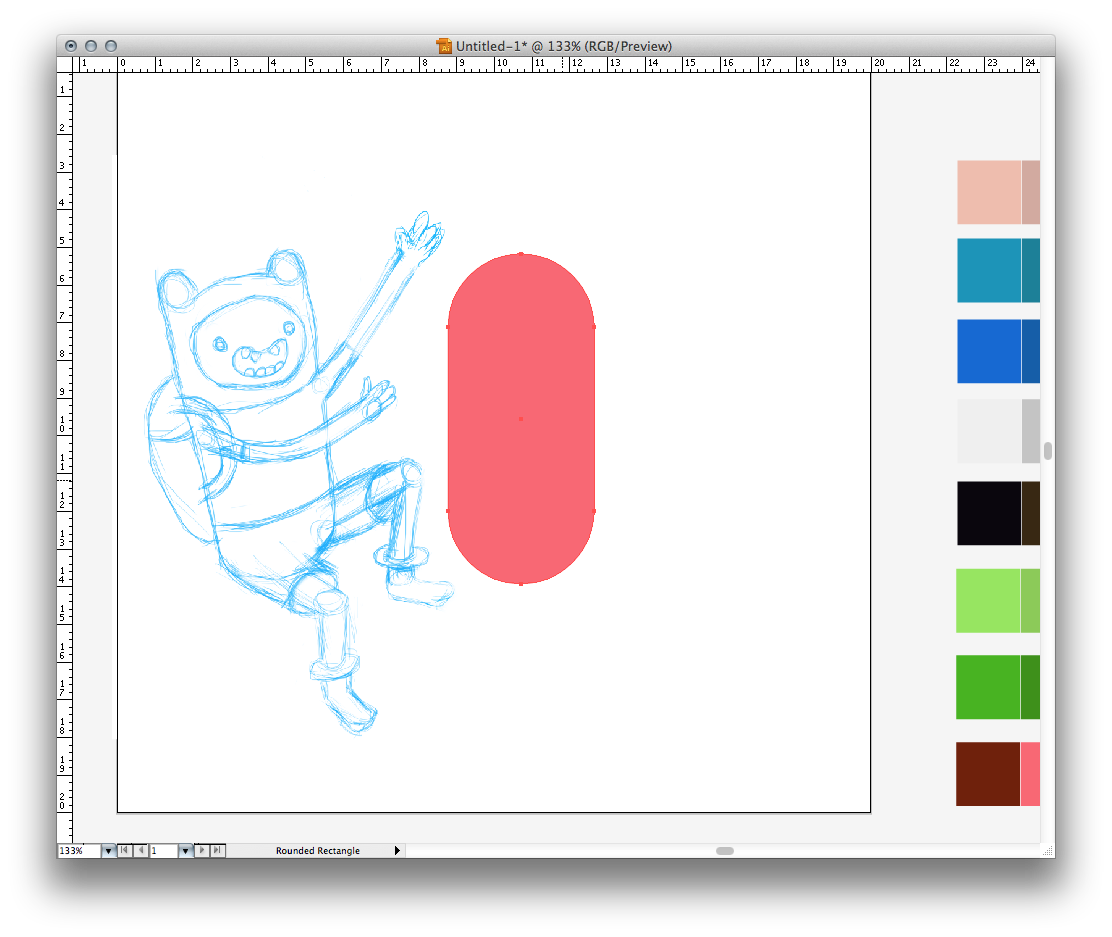Click the center point of the rounded rectangle
This screenshot has height=937, width=1112.
[x=521, y=419]
